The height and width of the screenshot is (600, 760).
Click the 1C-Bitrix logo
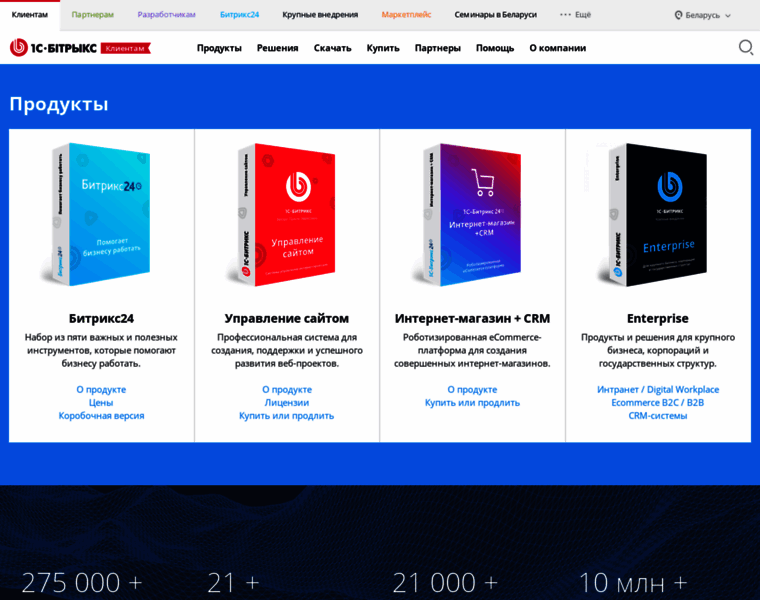53,47
